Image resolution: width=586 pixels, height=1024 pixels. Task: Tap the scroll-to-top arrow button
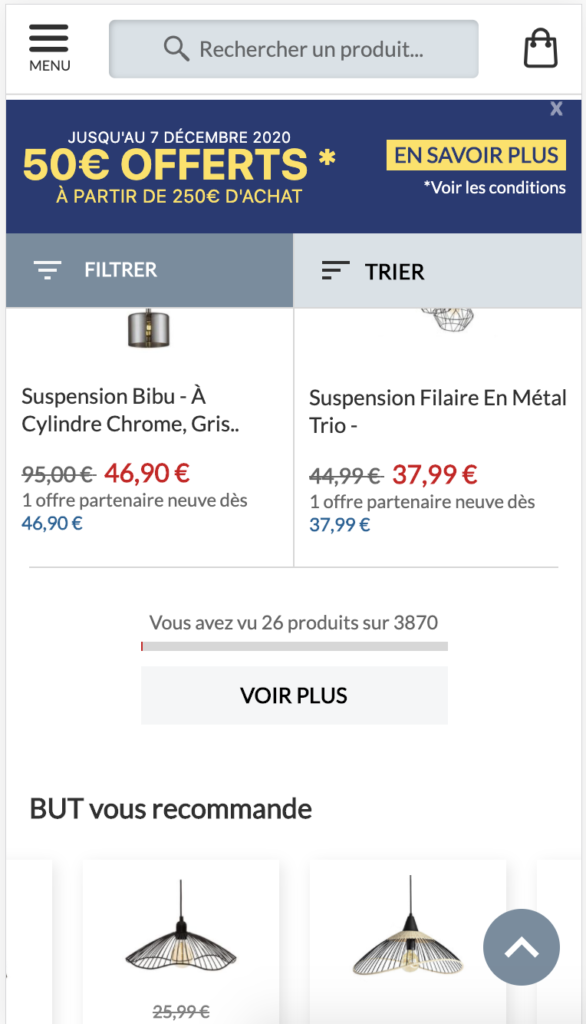[521, 947]
